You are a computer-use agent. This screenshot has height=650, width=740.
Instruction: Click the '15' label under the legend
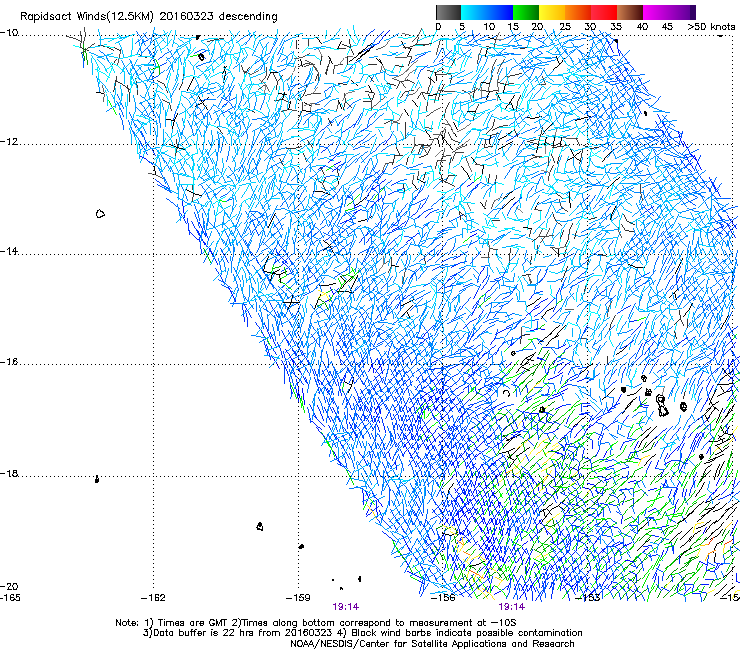pos(513,27)
